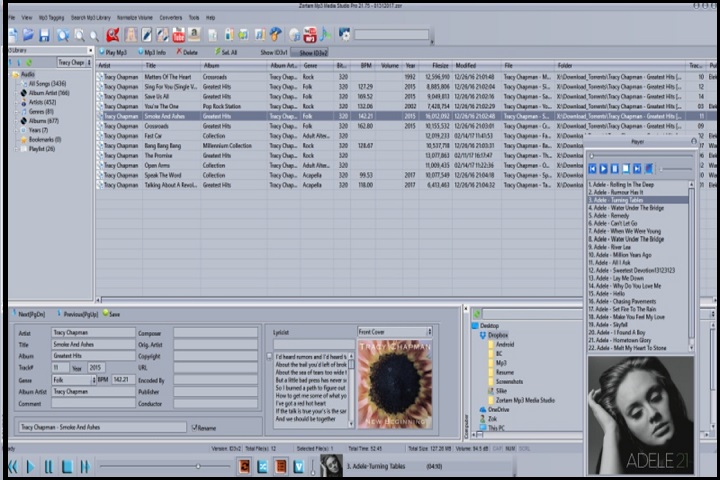Select Adele - Hello in the playlist
Viewport: 720px width, 480px height.
[608, 295]
